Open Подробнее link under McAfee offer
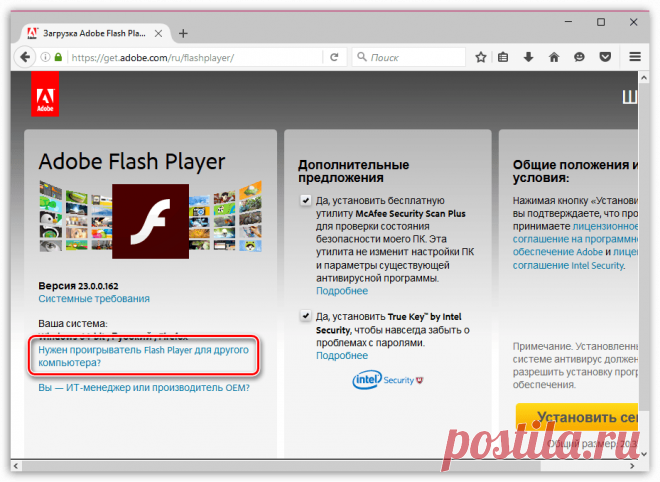This screenshot has width=660, height=482. [x=342, y=291]
